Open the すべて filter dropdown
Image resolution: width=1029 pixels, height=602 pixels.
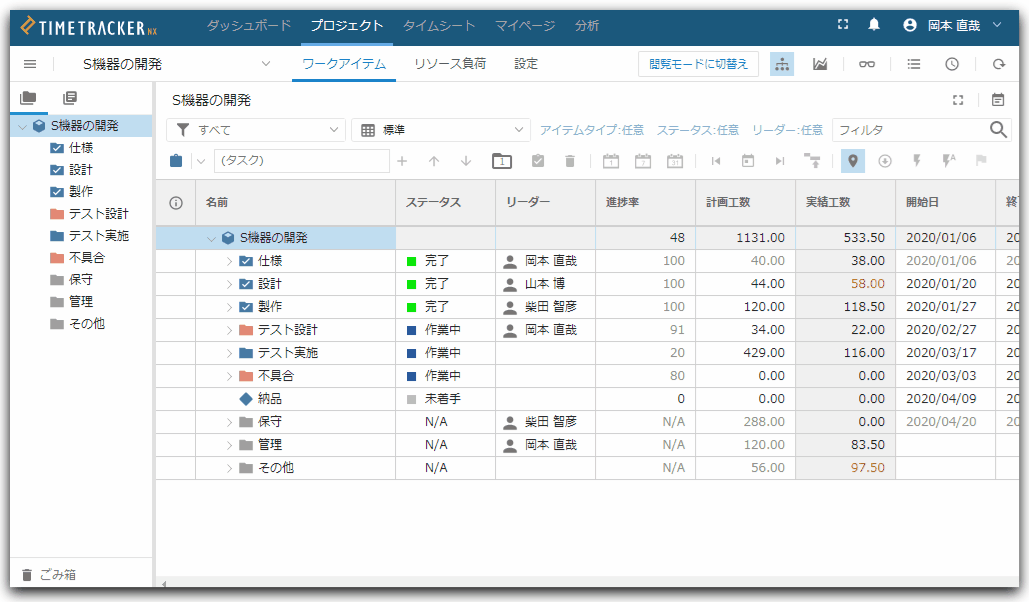click(334, 130)
